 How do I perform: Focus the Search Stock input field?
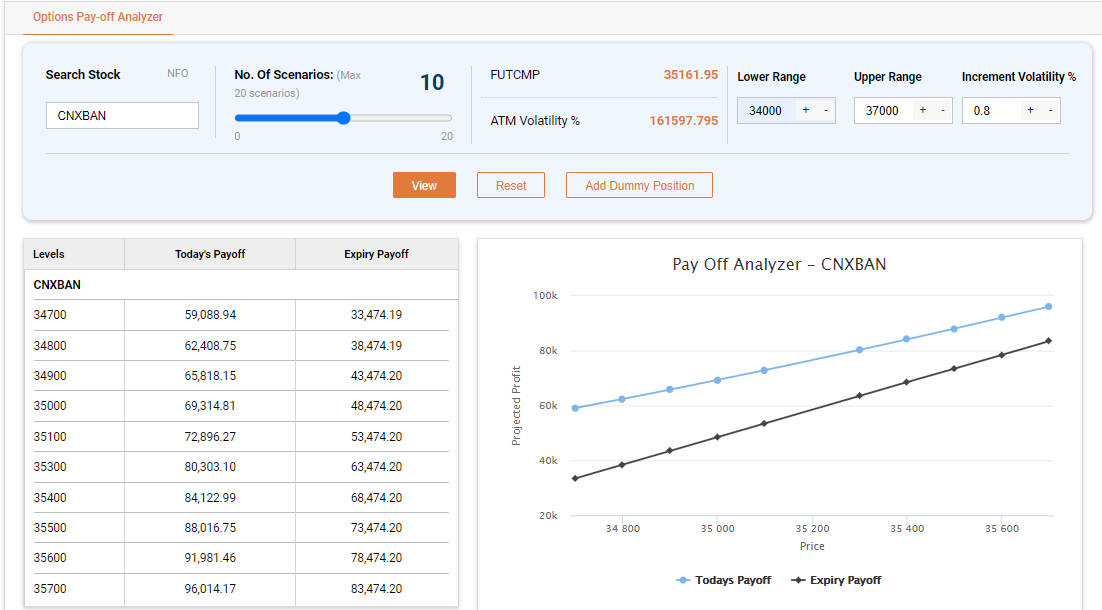122,115
